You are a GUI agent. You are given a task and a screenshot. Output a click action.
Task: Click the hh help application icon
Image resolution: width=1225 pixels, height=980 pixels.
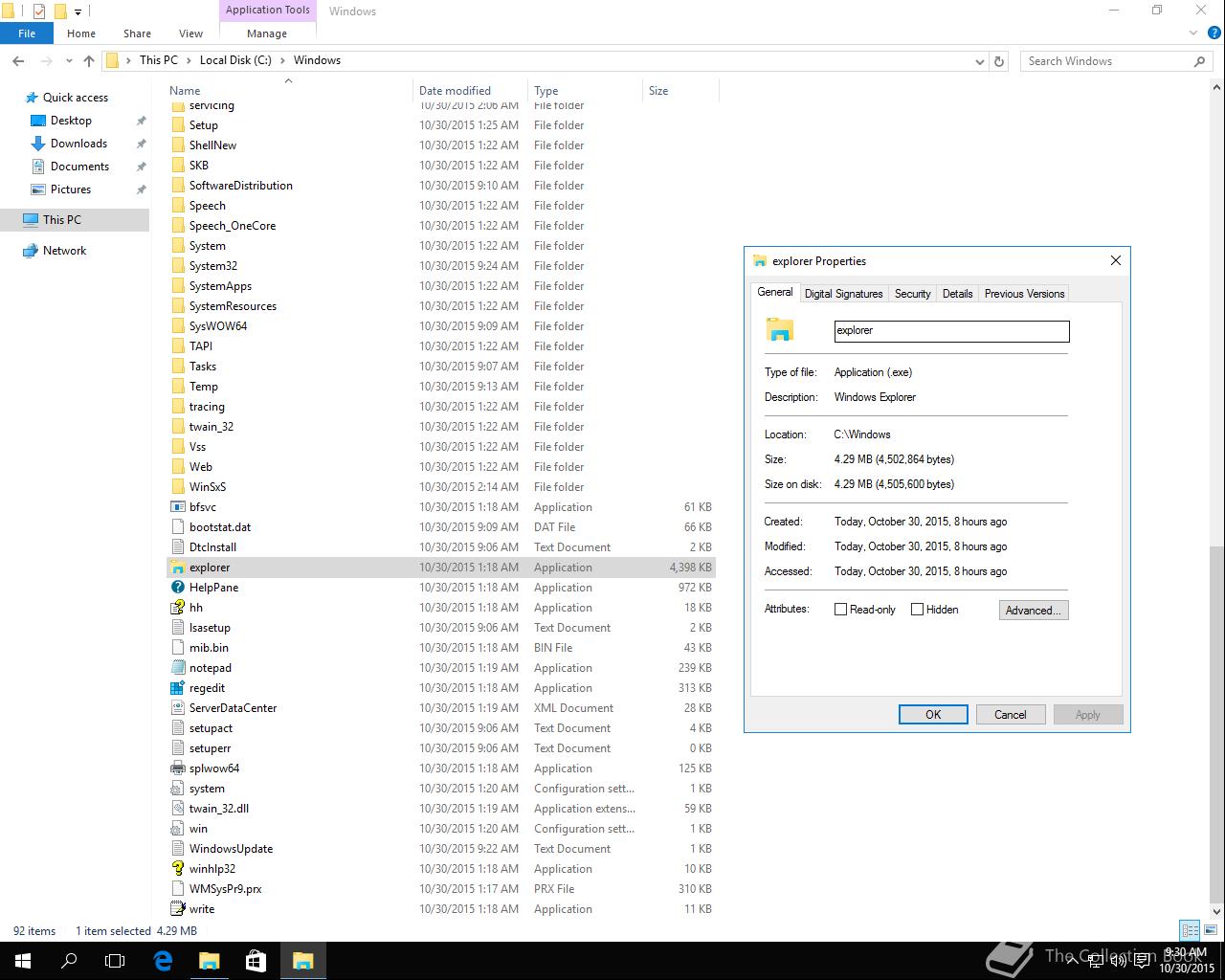(177, 608)
